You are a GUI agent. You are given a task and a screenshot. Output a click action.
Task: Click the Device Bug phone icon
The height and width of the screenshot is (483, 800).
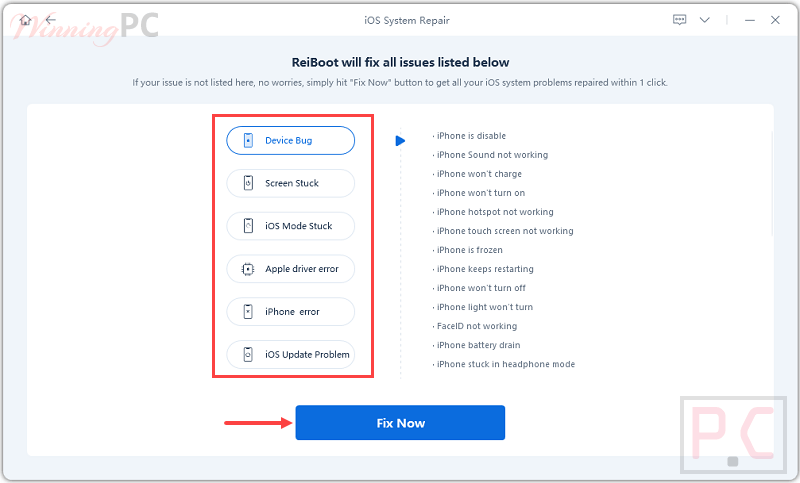point(247,141)
